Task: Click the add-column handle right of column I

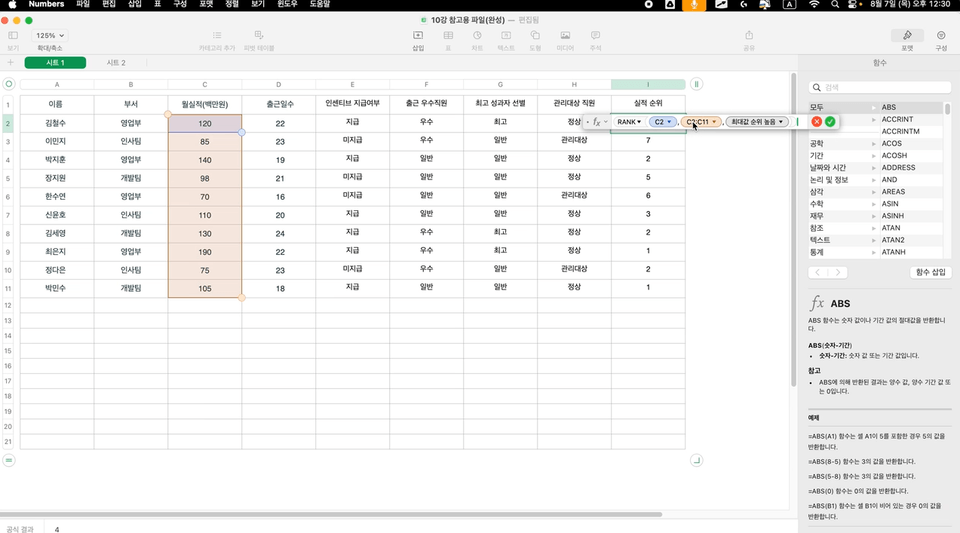Action: [696, 84]
